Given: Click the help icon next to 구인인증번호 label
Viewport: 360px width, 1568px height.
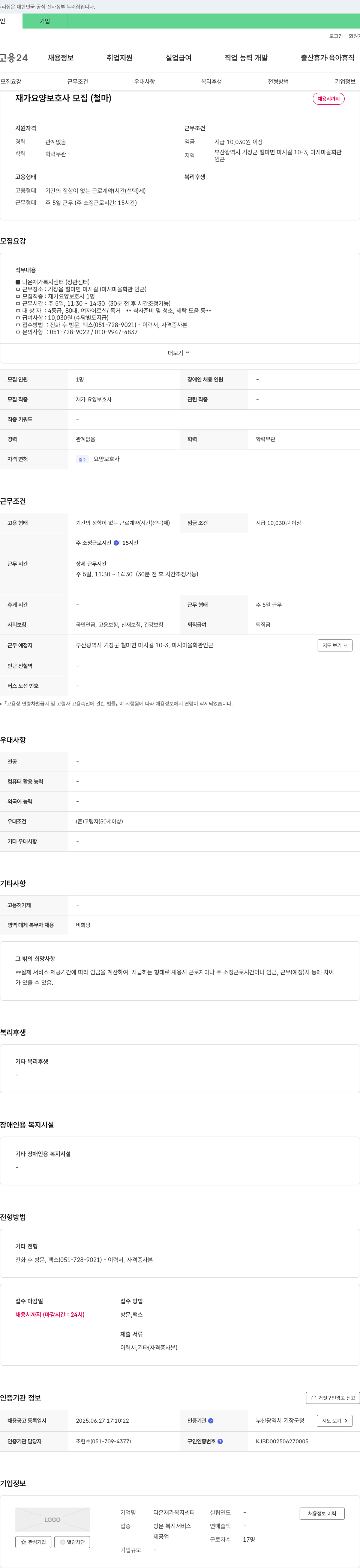Looking at the screenshot, I should coord(220,1441).
